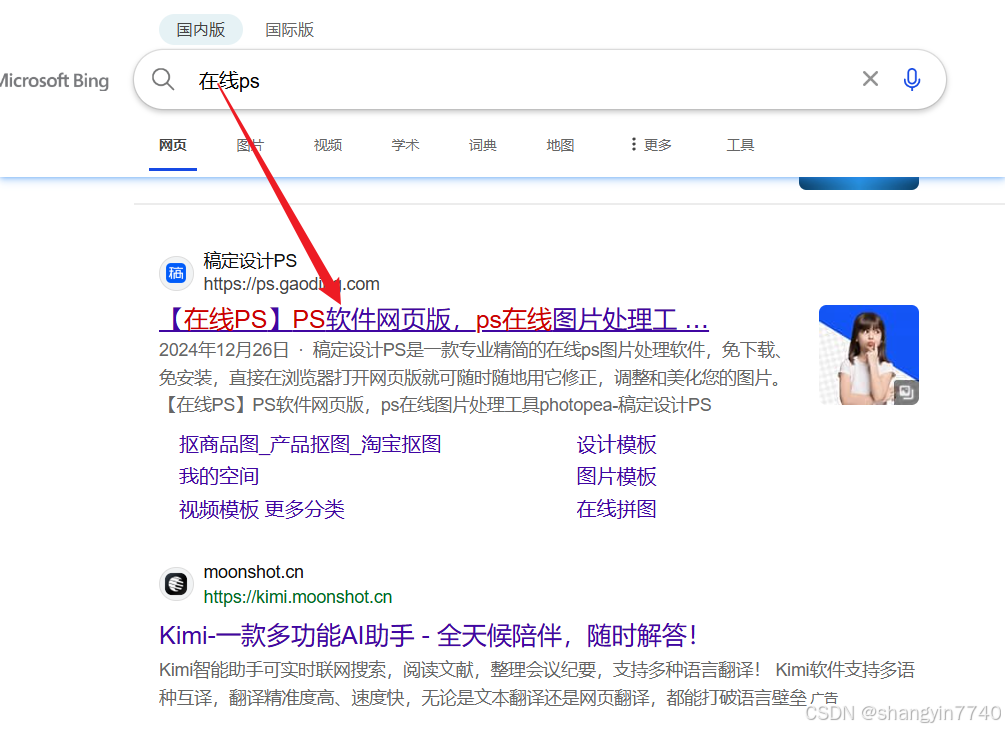This screenshot has width=1005, height=731.
Task: Open the girl thumbnail image
Action: 868,355
